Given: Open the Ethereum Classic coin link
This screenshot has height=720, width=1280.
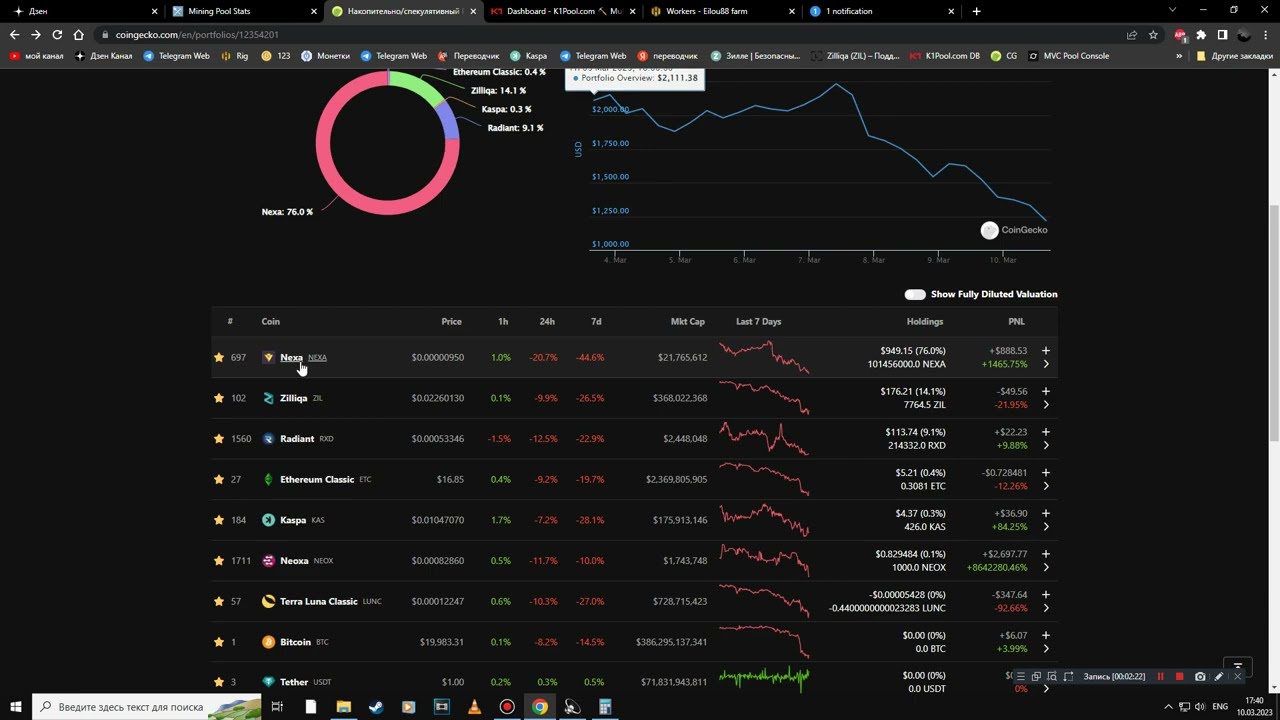Looking at the screenshot, I should [317, 479].
